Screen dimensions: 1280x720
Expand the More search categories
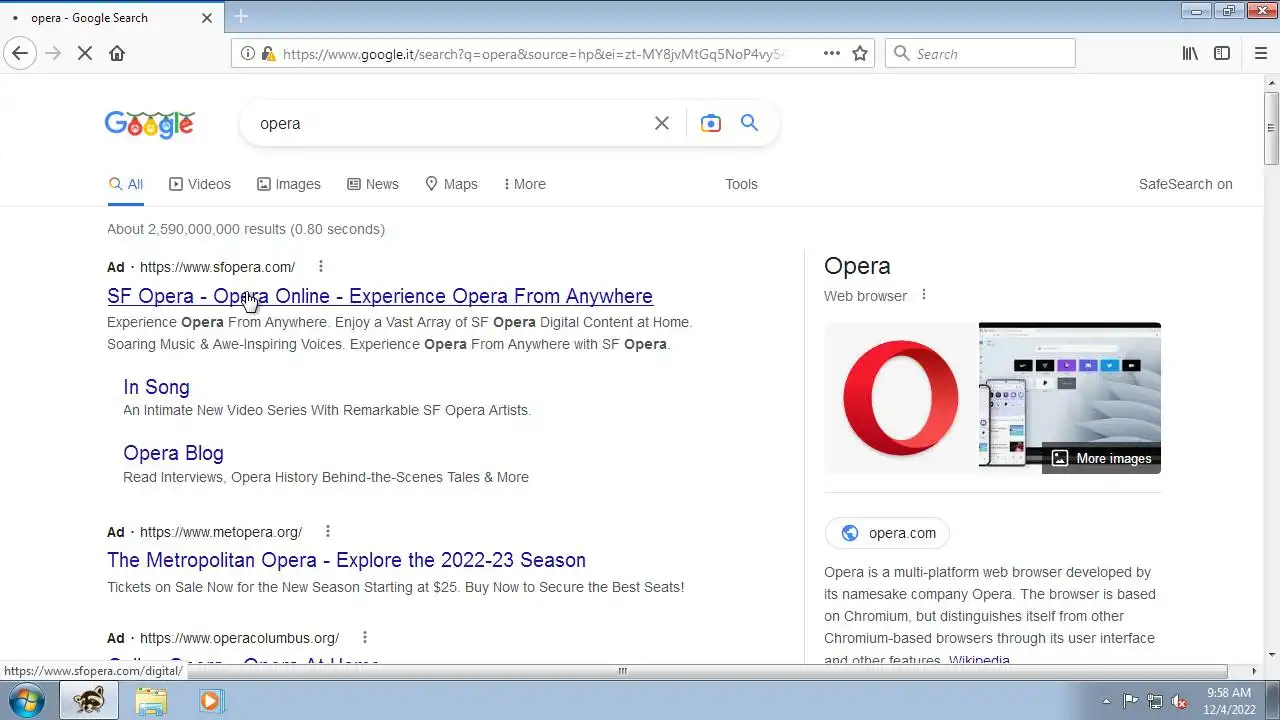(525, 184)
